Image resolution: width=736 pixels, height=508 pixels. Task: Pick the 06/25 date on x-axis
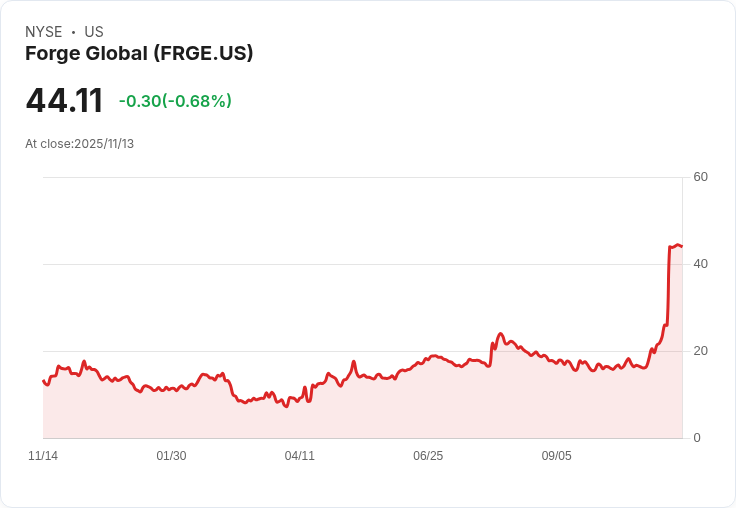point(428,456)
